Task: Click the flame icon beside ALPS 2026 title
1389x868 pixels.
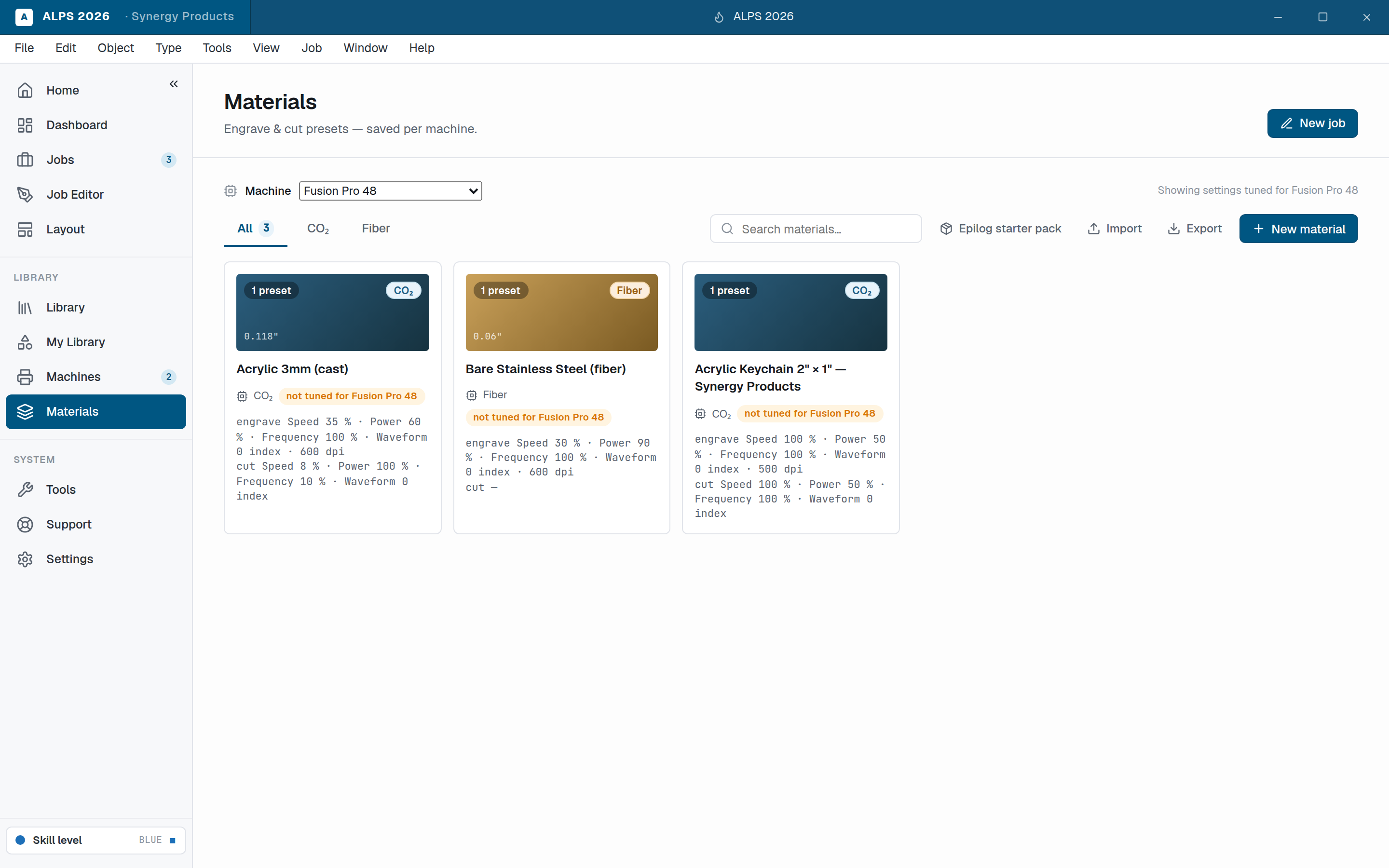Action: (x=719, y=17)
